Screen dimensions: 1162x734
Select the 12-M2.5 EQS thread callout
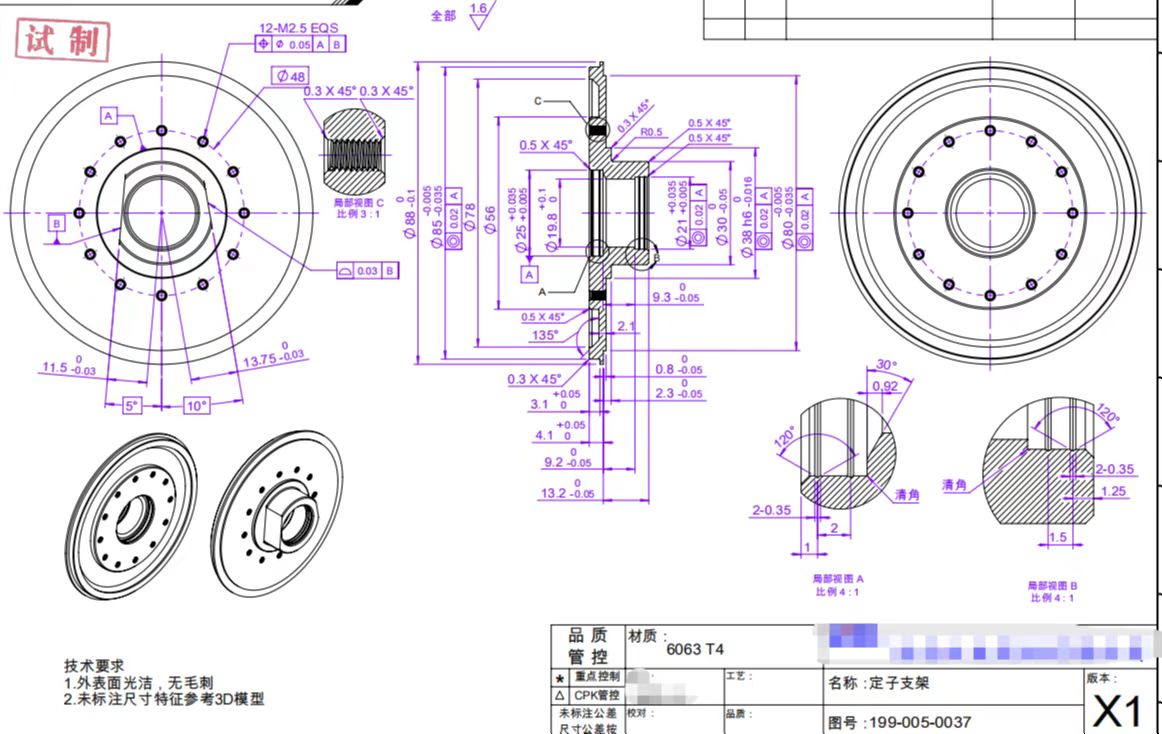tap(298, 28)
